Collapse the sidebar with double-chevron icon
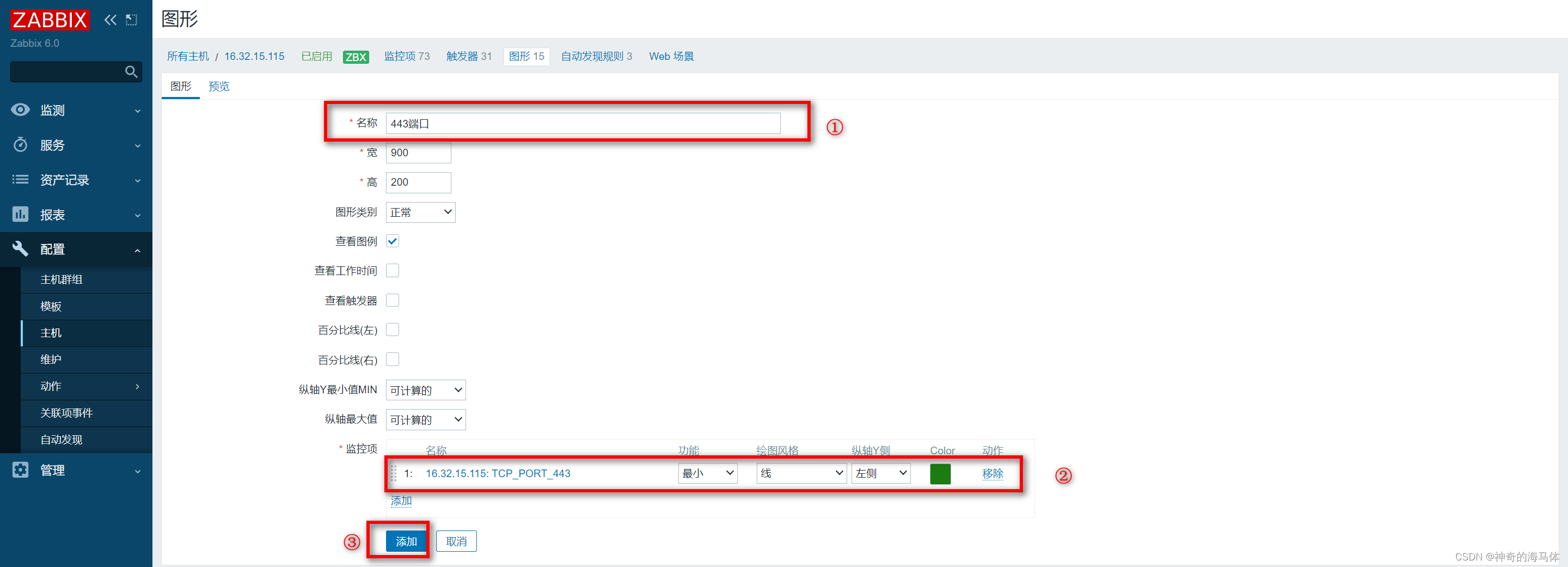The width and height of the screenshot is (1568, 567). (x=110, y=20)
